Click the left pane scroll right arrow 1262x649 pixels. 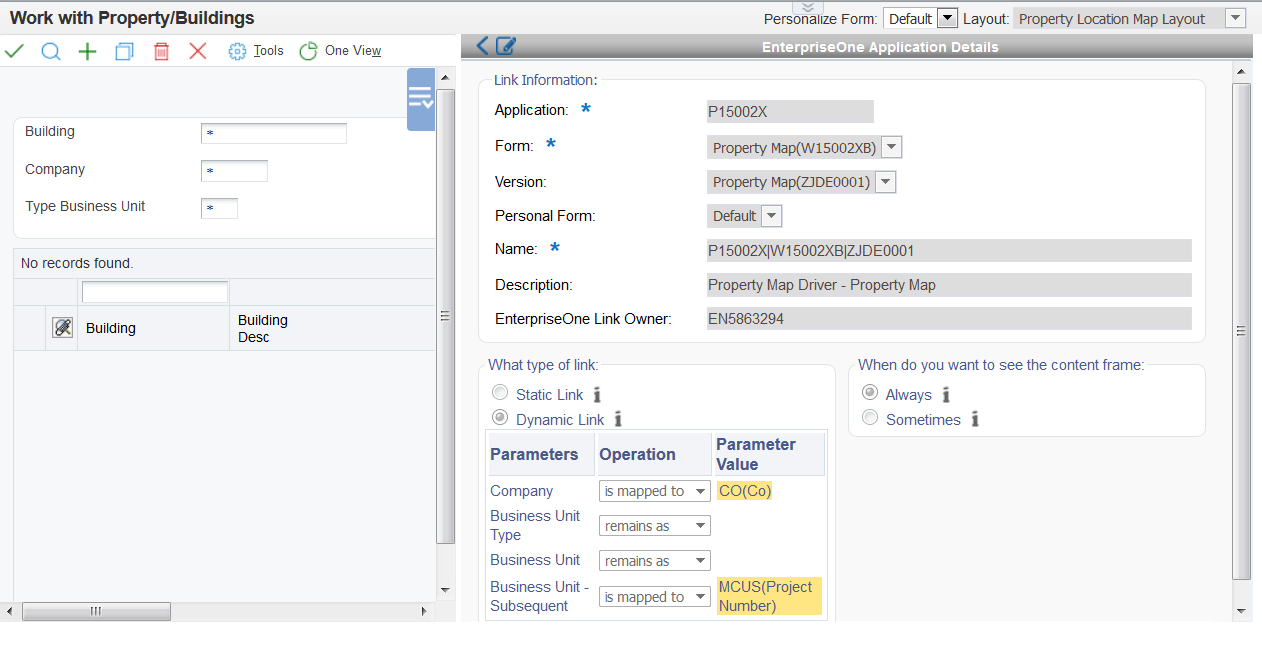pos(424,611)
